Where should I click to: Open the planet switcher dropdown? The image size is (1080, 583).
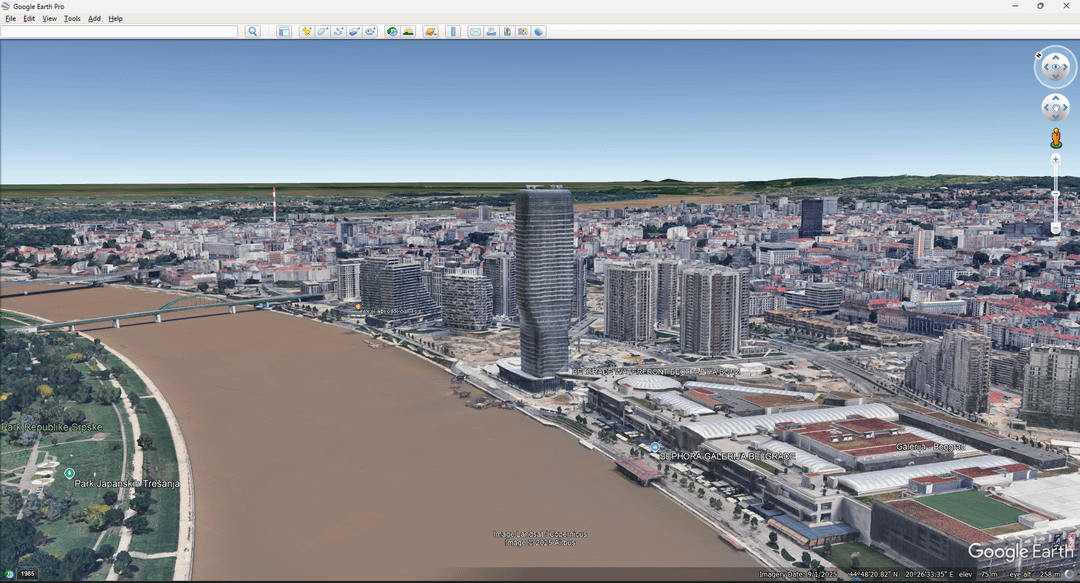point(430,32)
